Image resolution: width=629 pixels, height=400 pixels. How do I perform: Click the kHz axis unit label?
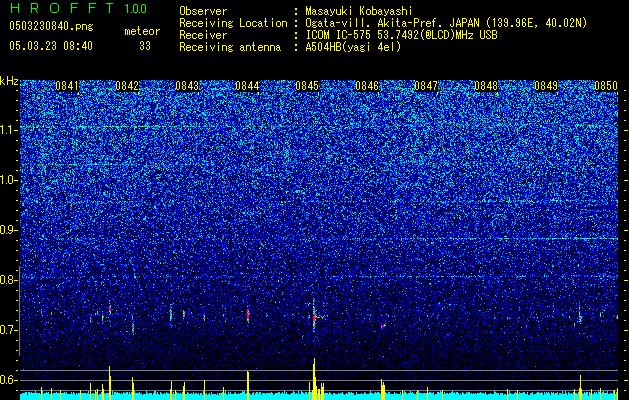[9, 81]
